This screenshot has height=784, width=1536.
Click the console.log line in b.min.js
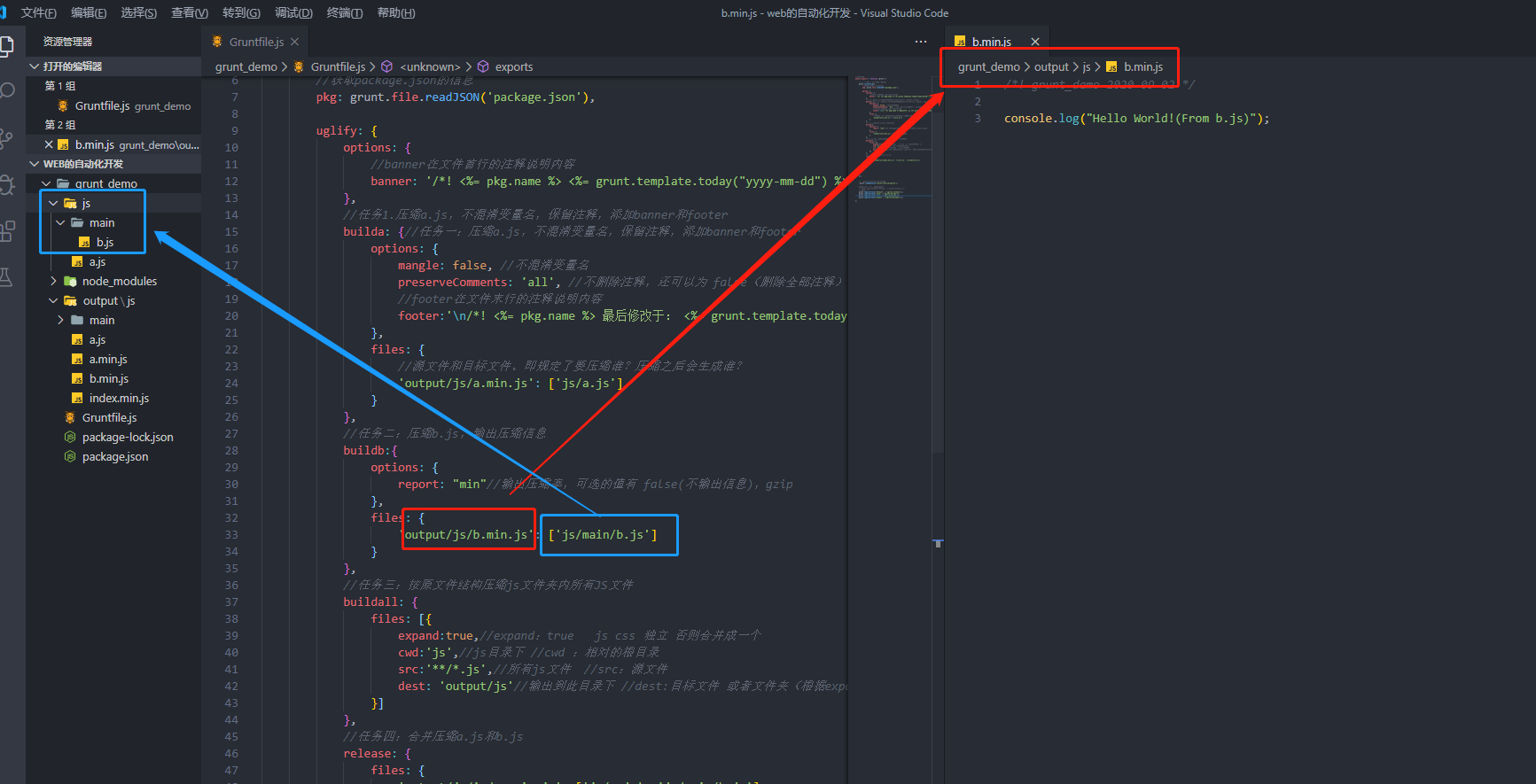pyautogui.click(x=1136, y=118)
